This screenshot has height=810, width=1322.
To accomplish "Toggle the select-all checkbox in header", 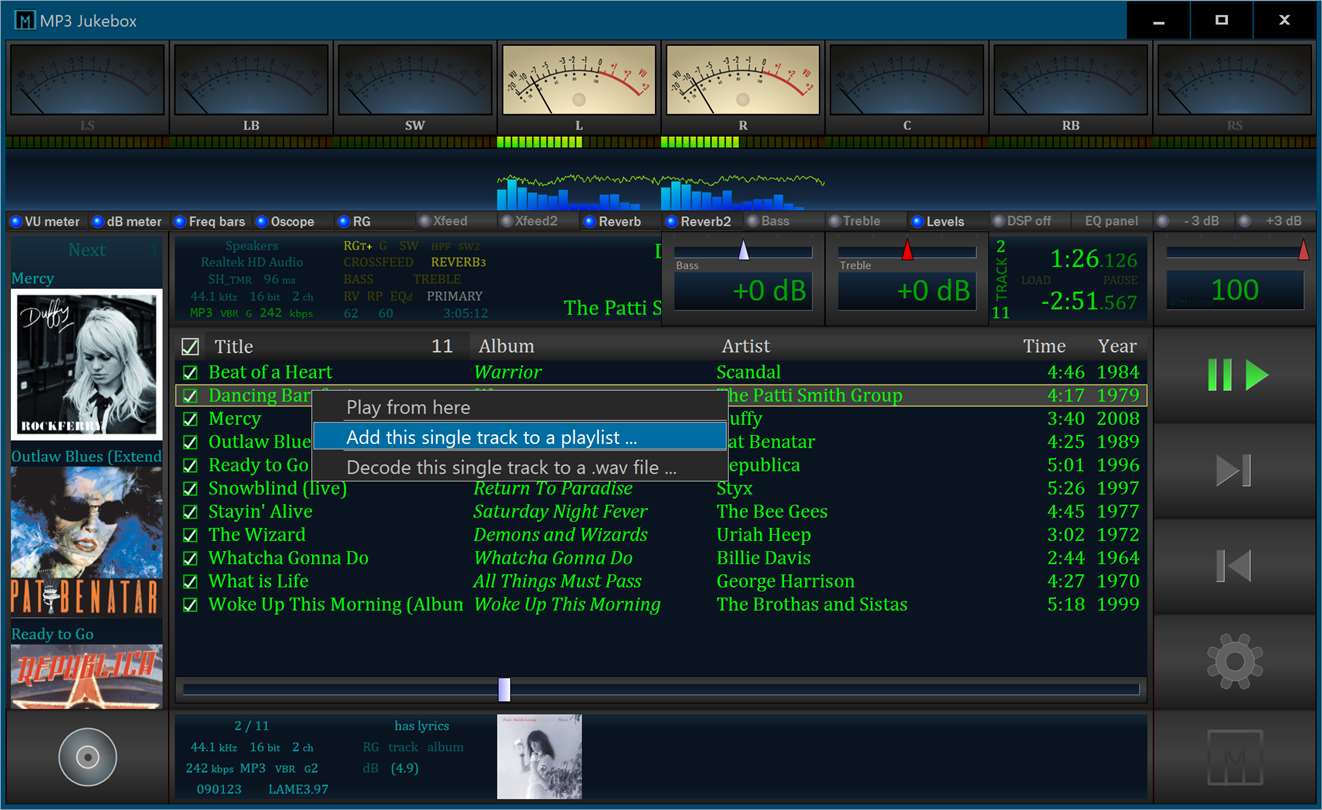I will (x=190, y=347).
